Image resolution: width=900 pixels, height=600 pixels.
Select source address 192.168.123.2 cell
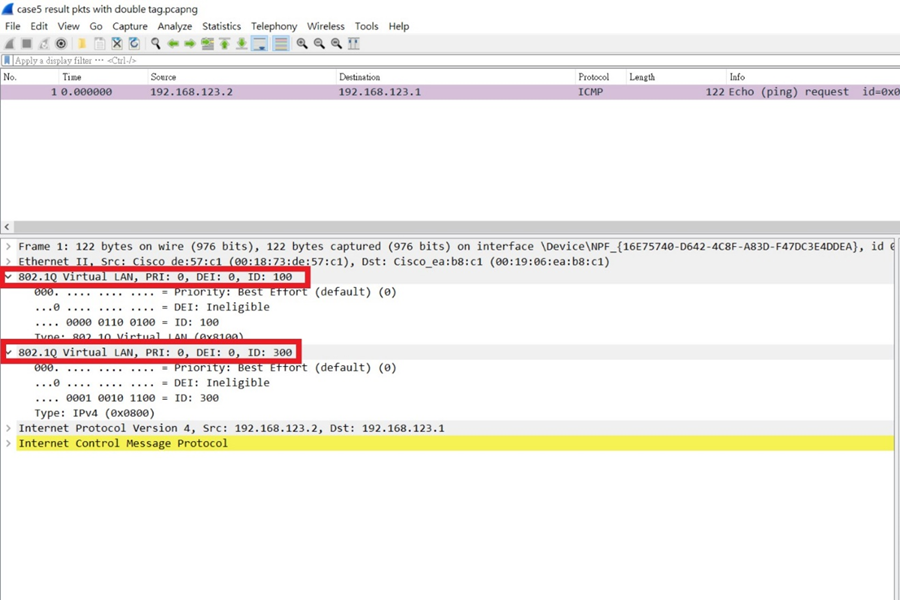click(x=192, y=92)
